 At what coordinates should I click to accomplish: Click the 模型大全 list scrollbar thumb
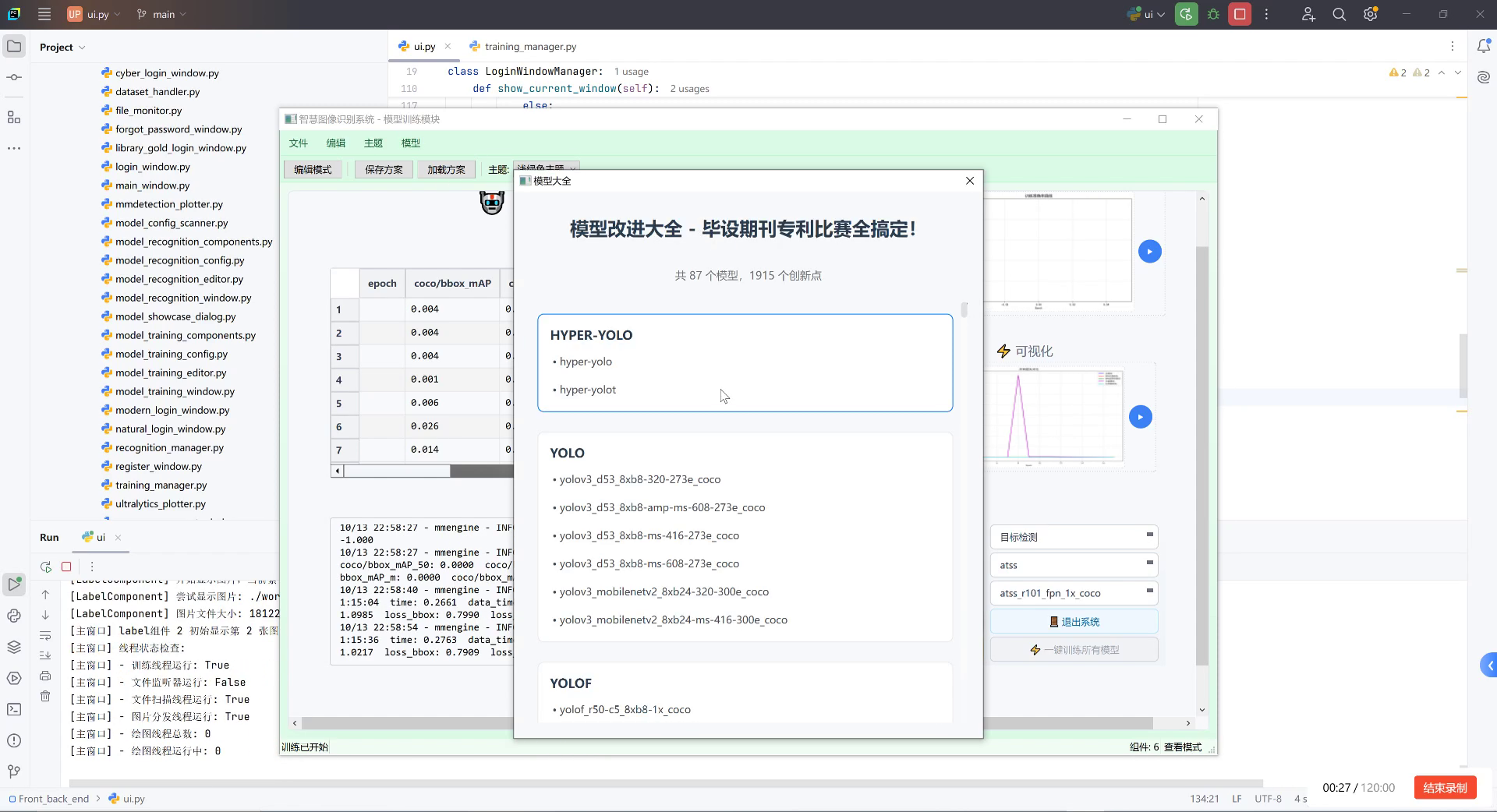pyautogui.click(x=964, y=309)
